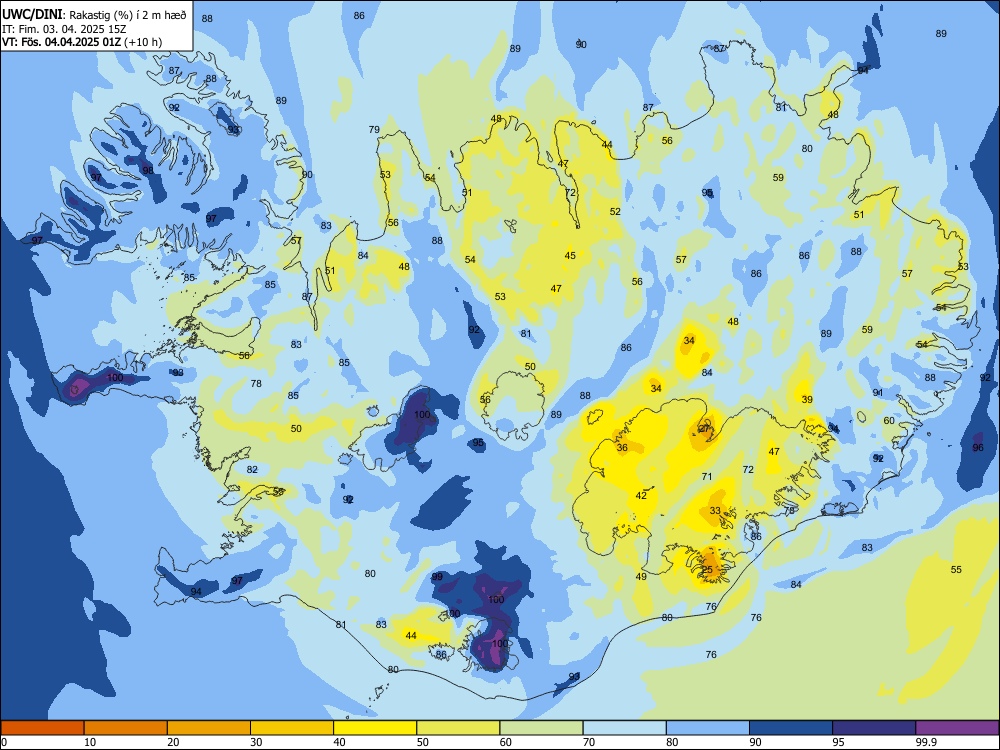Click the '36' humidity value on the map
Screen dimensions: 1000x750
click(622, 447)
